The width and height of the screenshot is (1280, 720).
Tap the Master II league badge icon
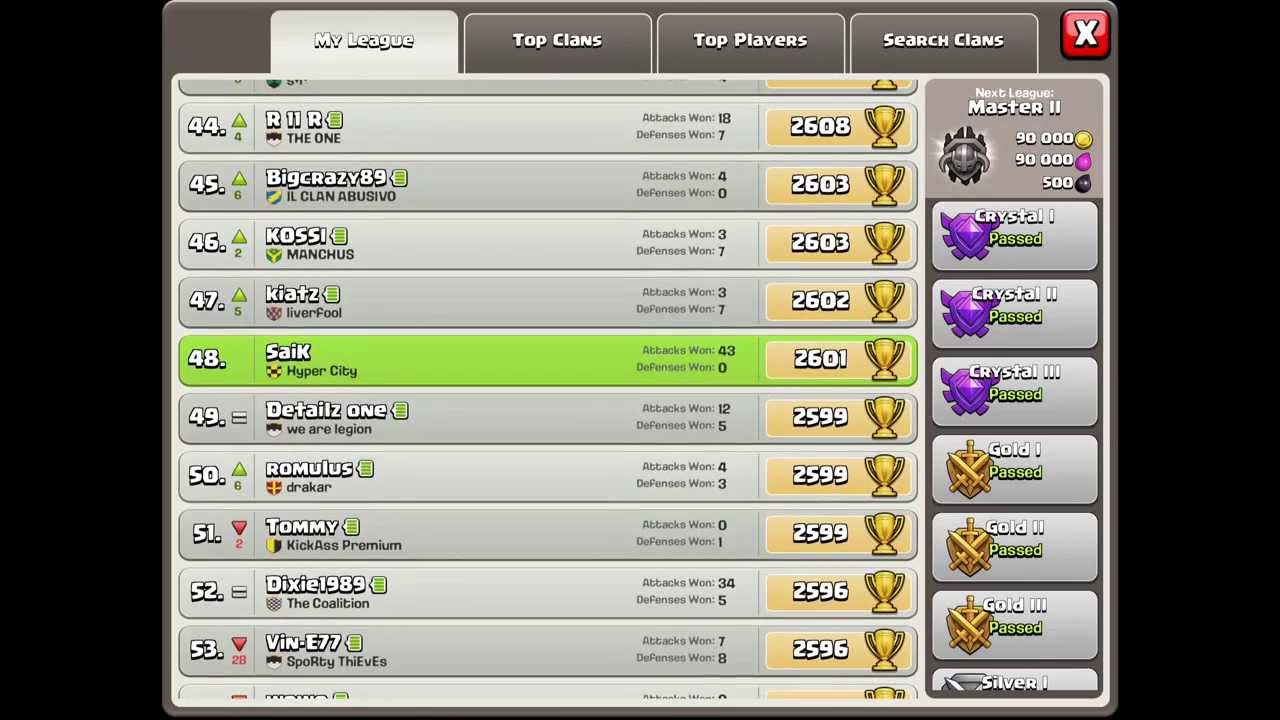965,157
